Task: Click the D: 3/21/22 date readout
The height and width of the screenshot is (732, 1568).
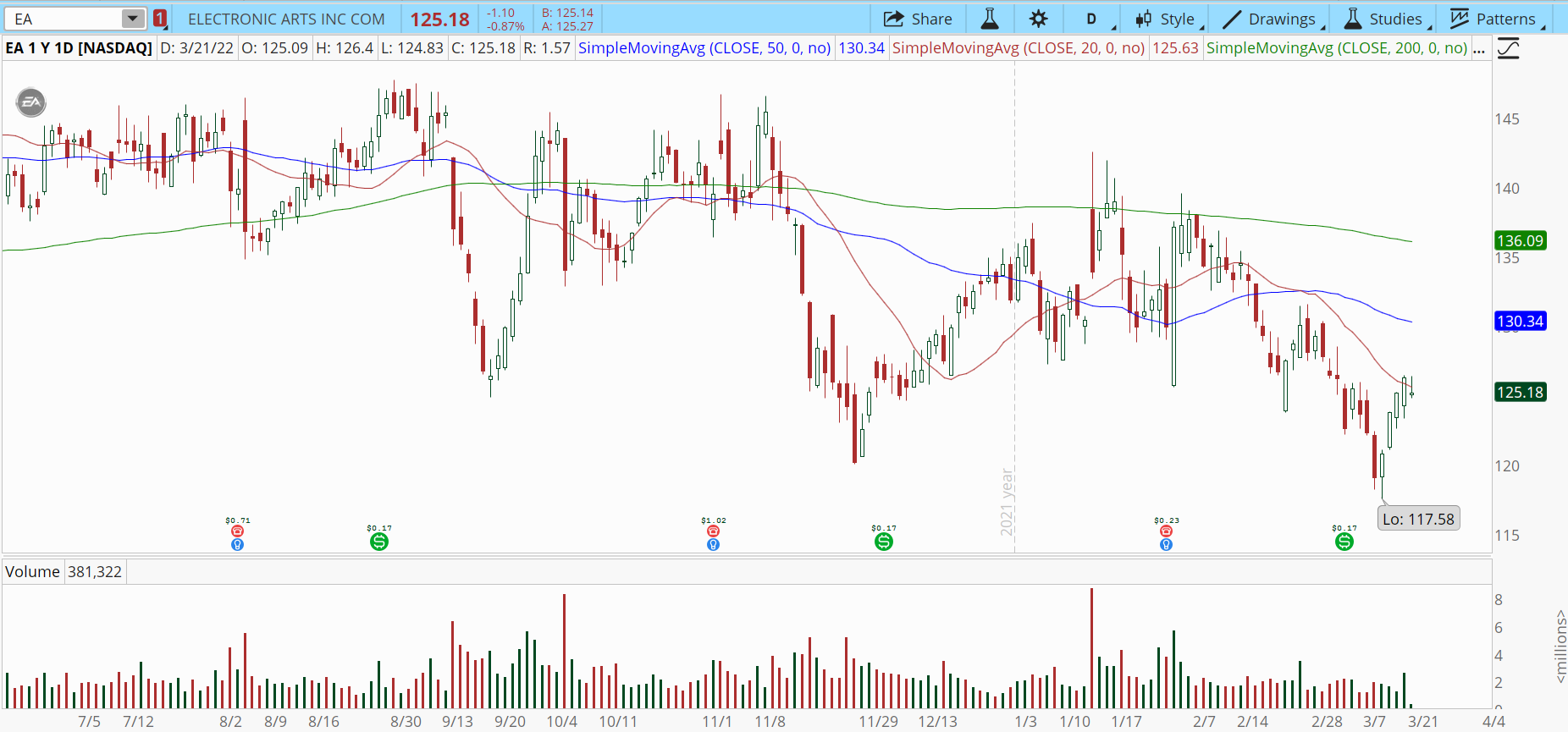Action: click(196, 48)
